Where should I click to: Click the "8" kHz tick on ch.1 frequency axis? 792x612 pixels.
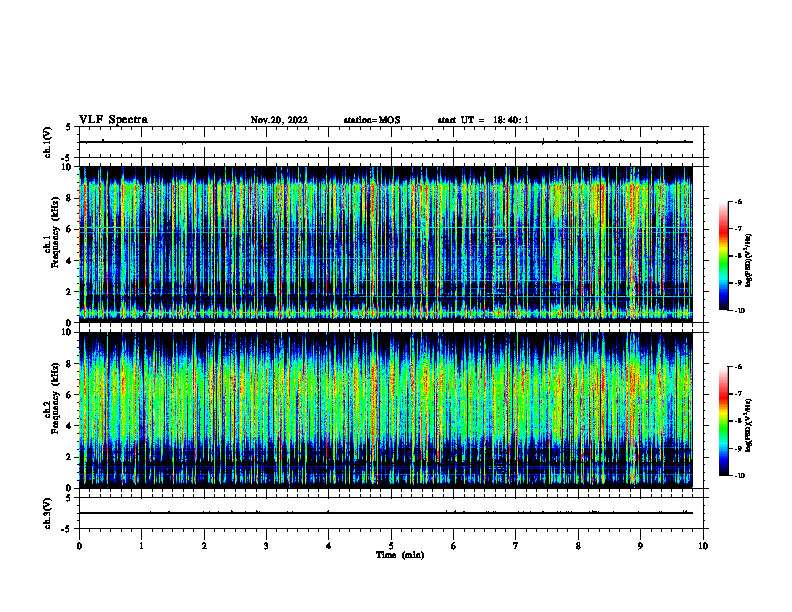70,198
